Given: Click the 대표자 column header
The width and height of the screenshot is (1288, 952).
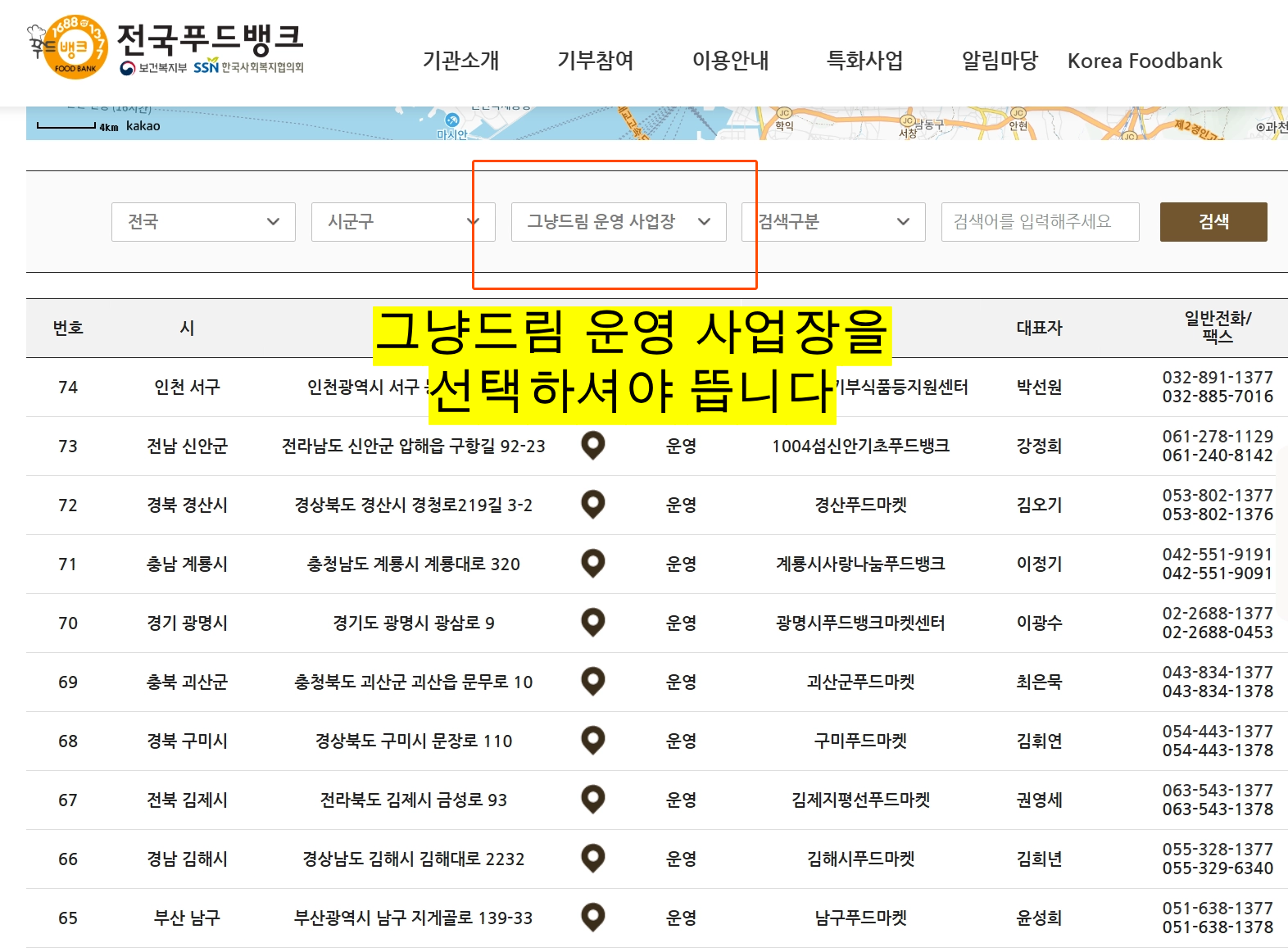Looking at the screenshot, I should tap(1039, 328).
